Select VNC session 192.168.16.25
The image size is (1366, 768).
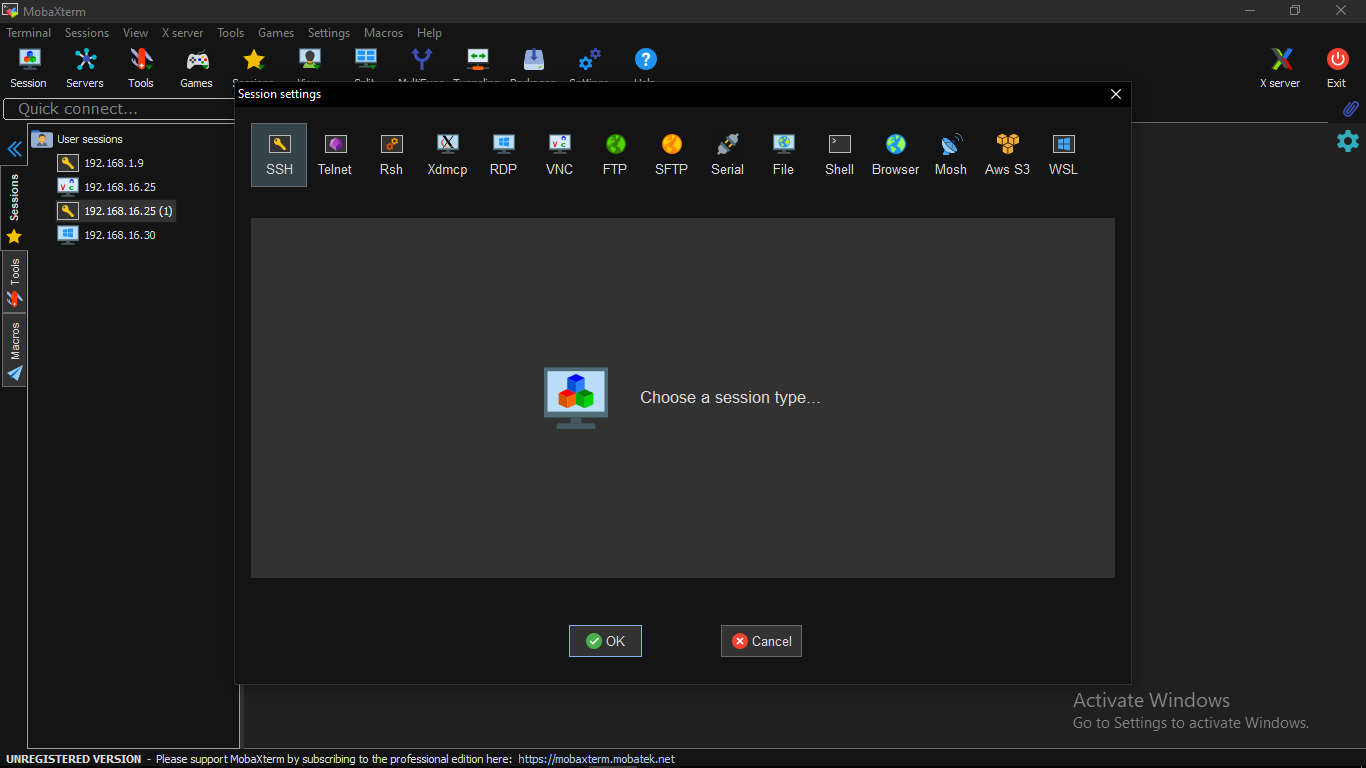tap(108, 187)
